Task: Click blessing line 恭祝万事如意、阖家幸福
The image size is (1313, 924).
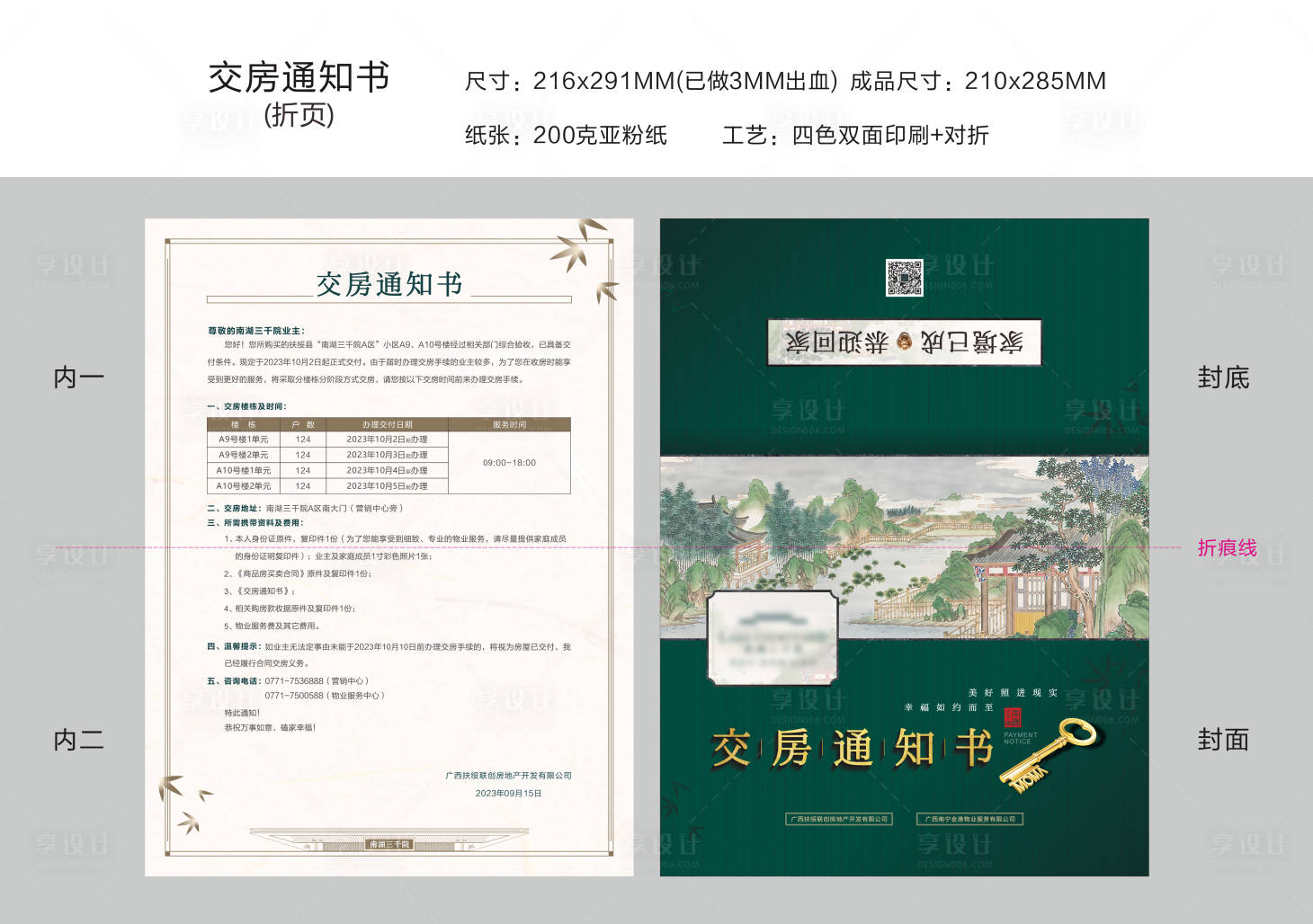Action: tap(270, 727)
